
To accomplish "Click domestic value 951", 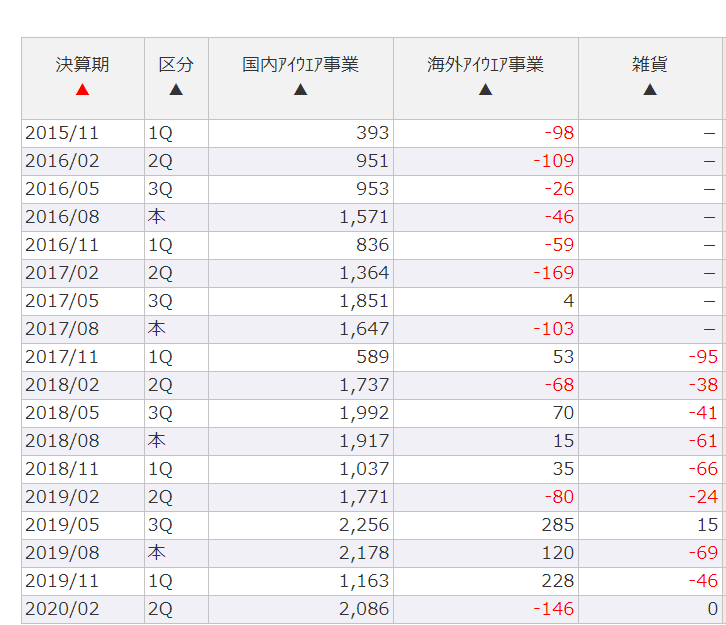I will click(x=373, y=161).
